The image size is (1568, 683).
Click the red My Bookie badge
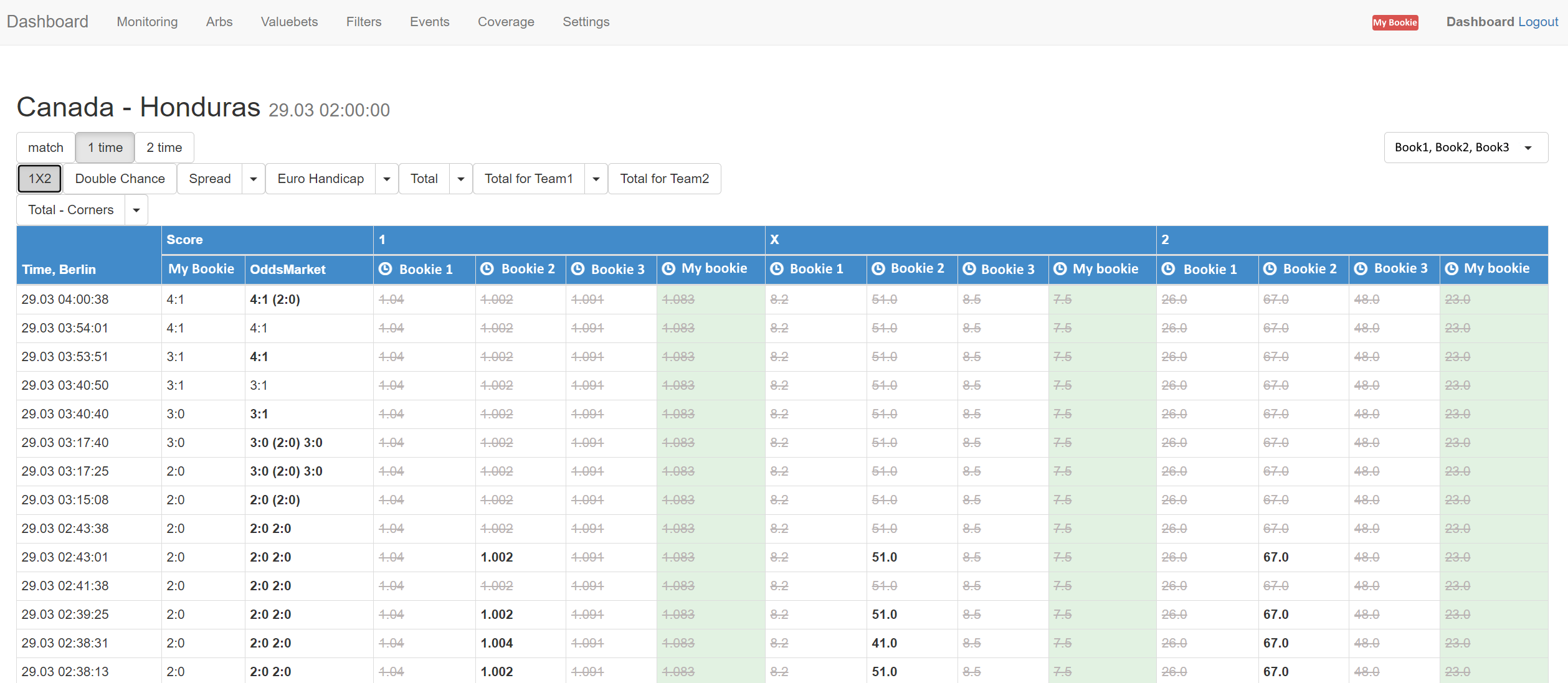pos(1395,22)
